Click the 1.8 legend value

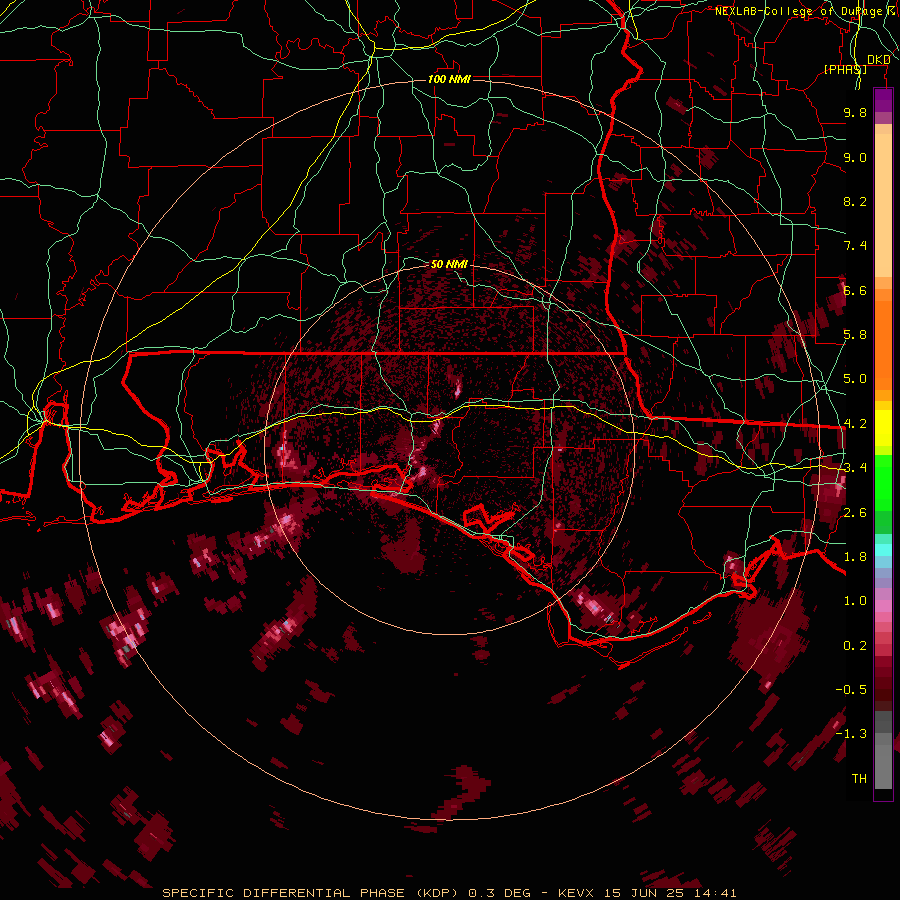pyautogui.click(x=855, y=557)
